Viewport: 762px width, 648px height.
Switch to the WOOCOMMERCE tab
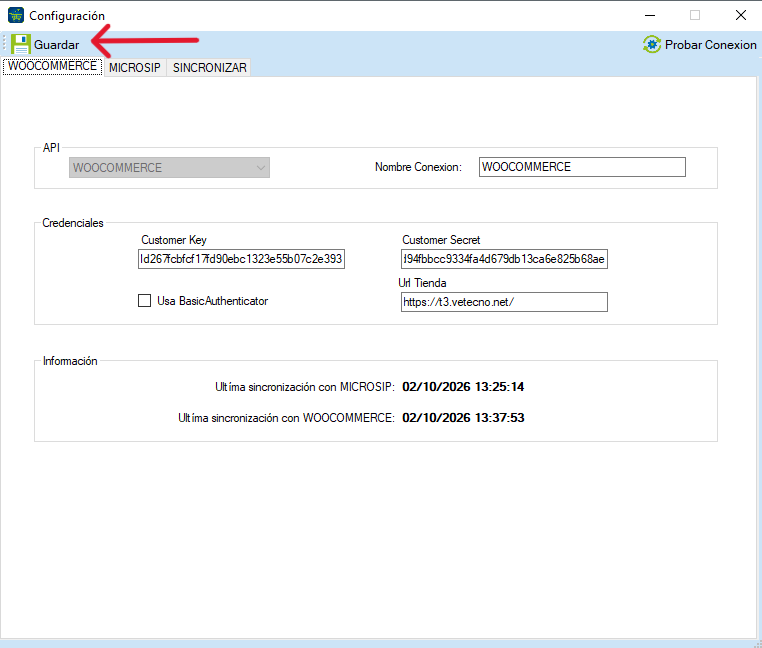pos(52,66)
